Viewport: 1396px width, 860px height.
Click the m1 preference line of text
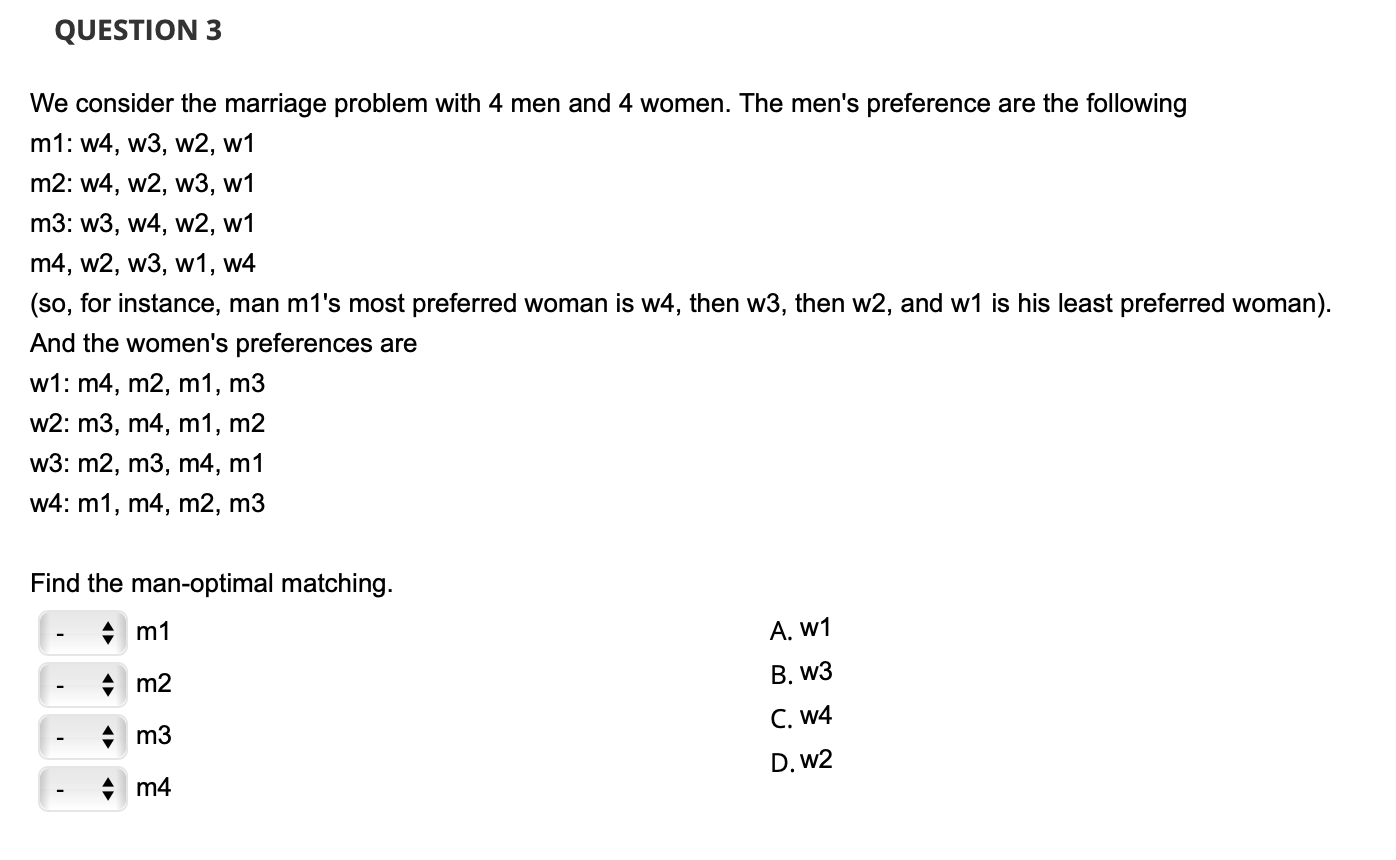(142, 143)
